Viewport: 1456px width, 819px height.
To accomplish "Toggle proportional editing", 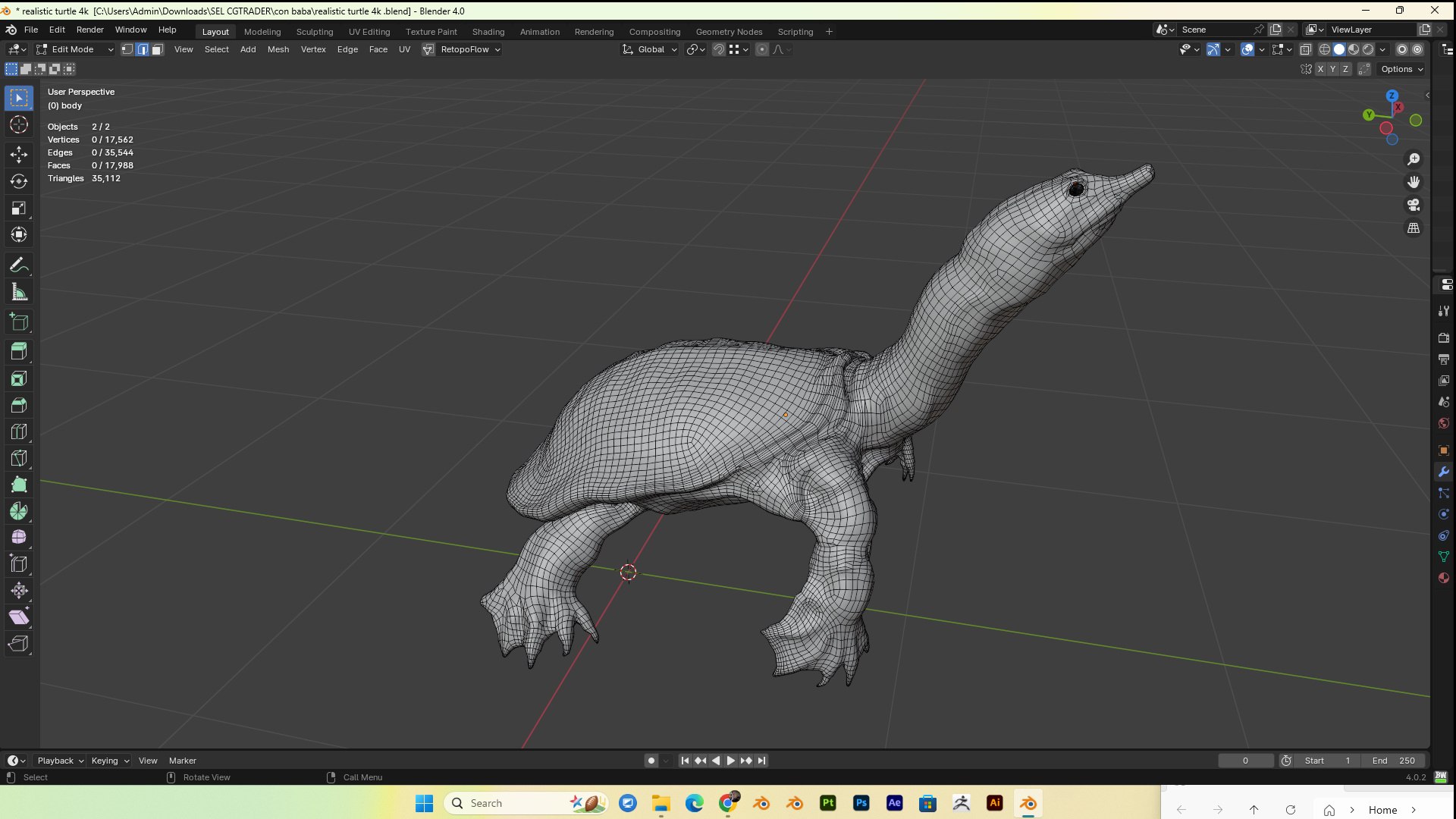I will click(762, 49).
